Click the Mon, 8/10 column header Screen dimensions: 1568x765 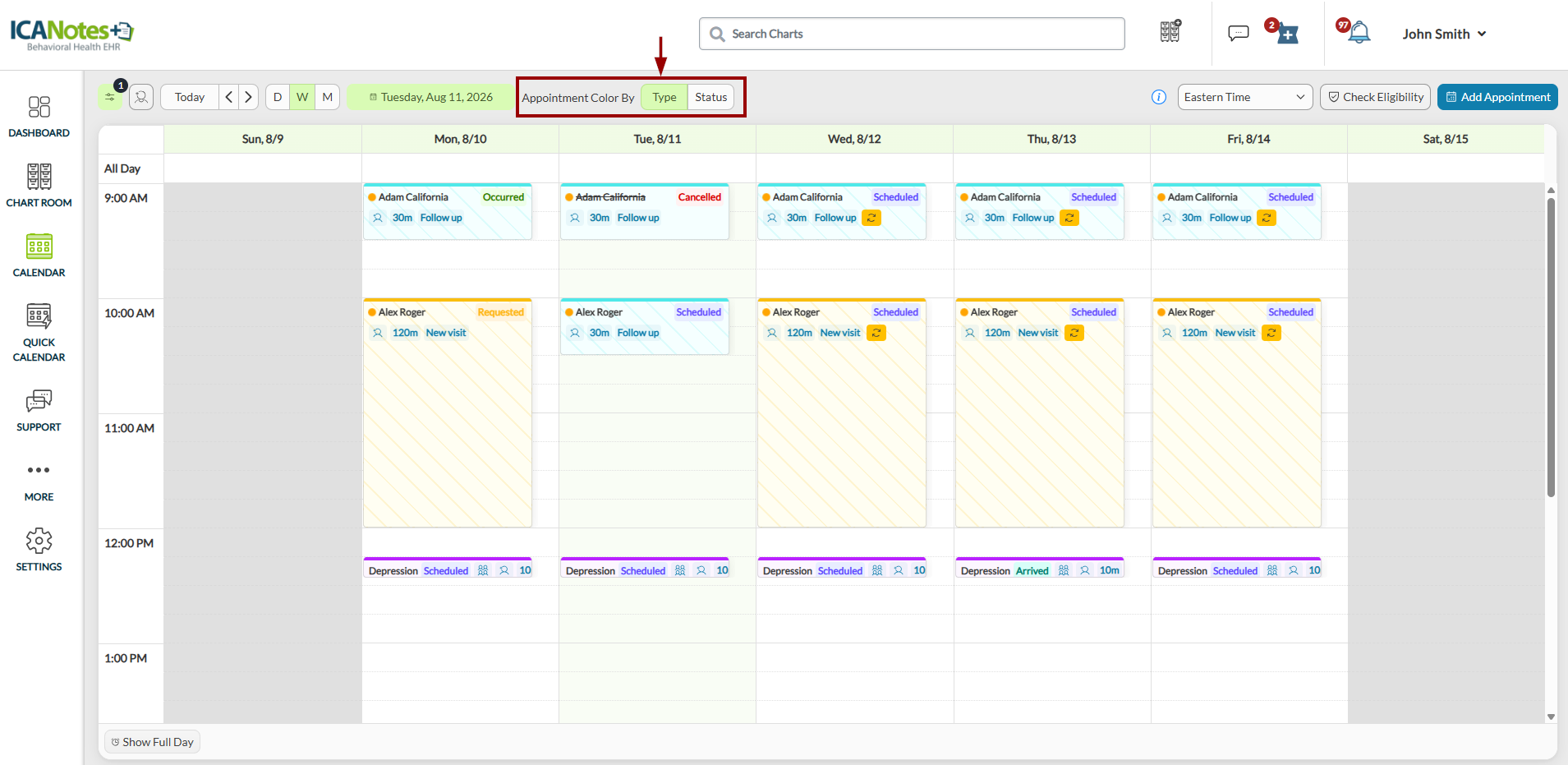tap(460, 139)
